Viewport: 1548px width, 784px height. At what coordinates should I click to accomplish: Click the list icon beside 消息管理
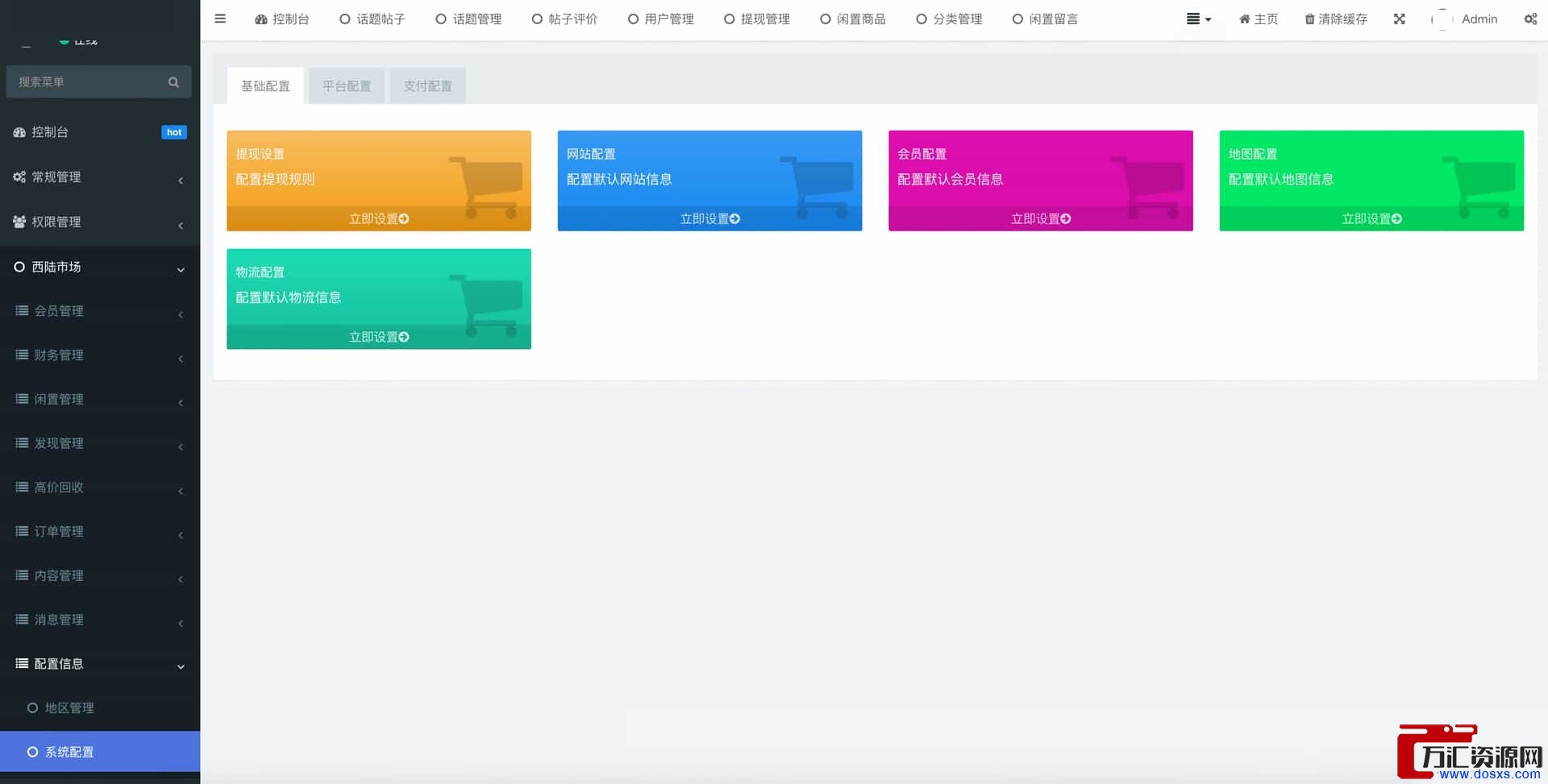pos(22,619)
